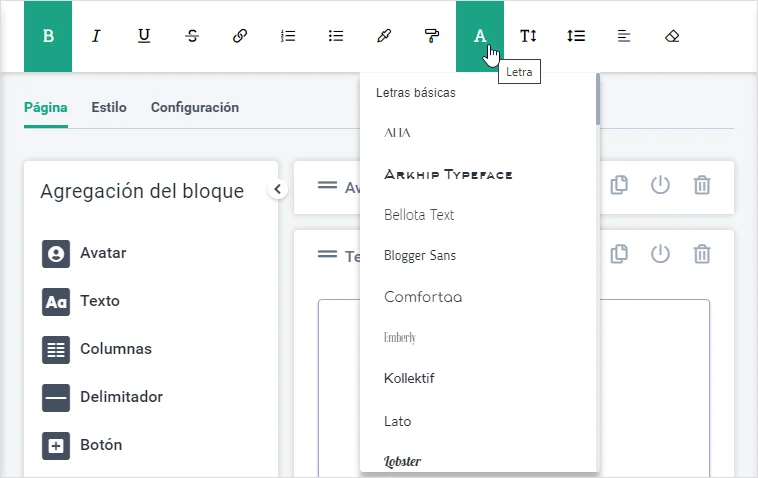Add a Botón block
Viewport: 758px width, 478px height.
coord(101,445)
